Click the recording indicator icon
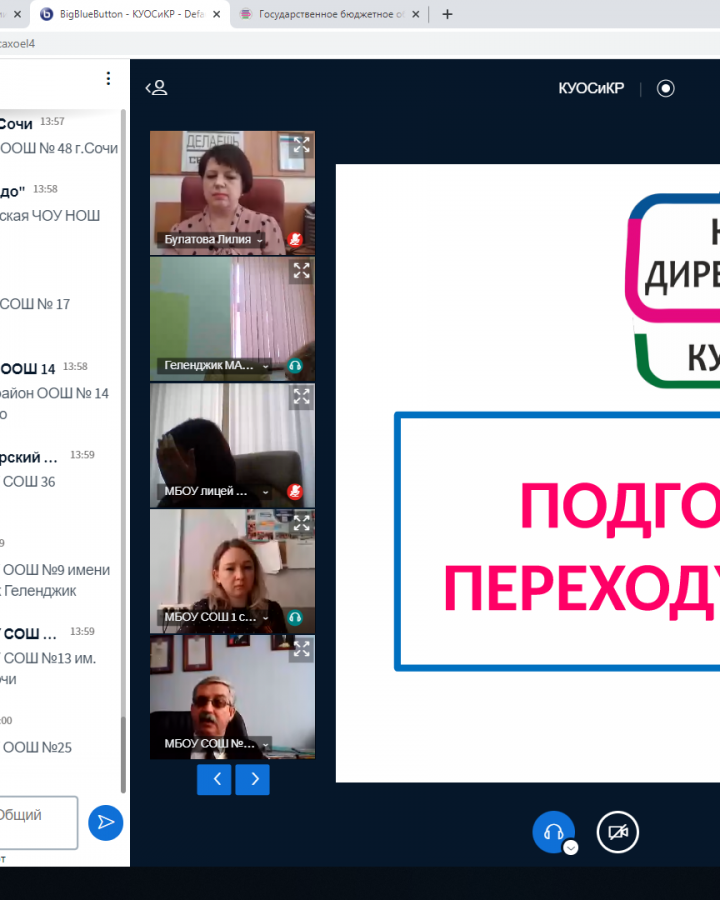Screen dimensions: 720x900 point(666,88)
